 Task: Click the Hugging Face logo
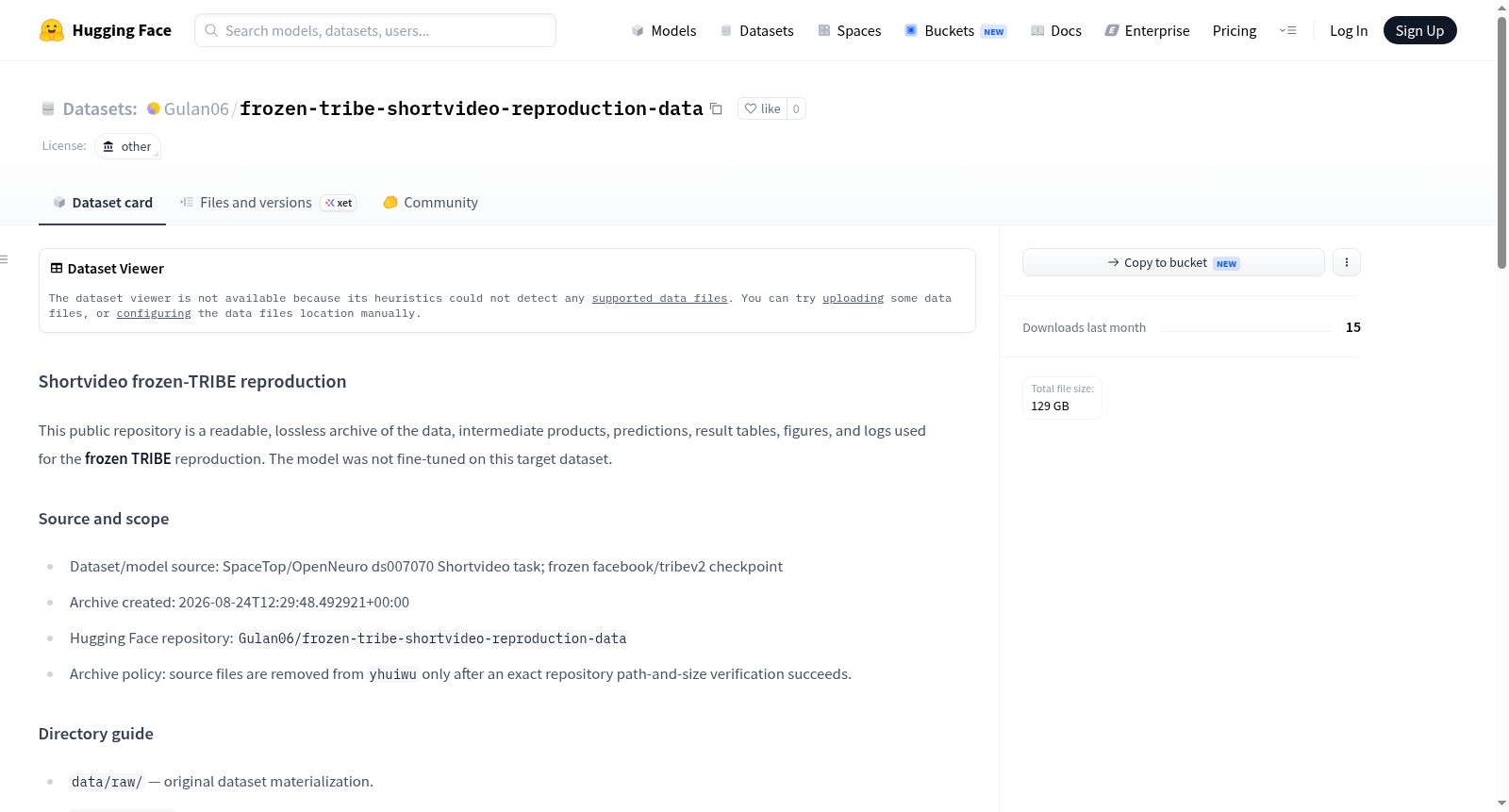click(105, 30)
